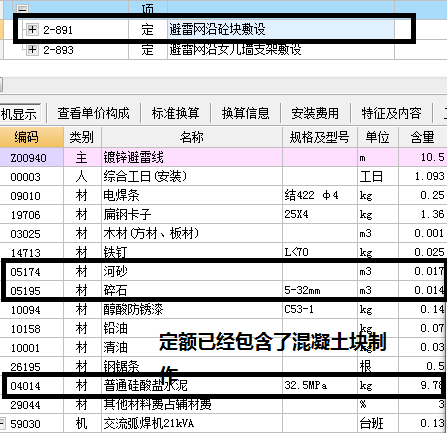Select the 避雷网沿砼块敷设 name cell
Image resolution: width=447 pixels, height=433 pixels.
click(x=281, y=30)
